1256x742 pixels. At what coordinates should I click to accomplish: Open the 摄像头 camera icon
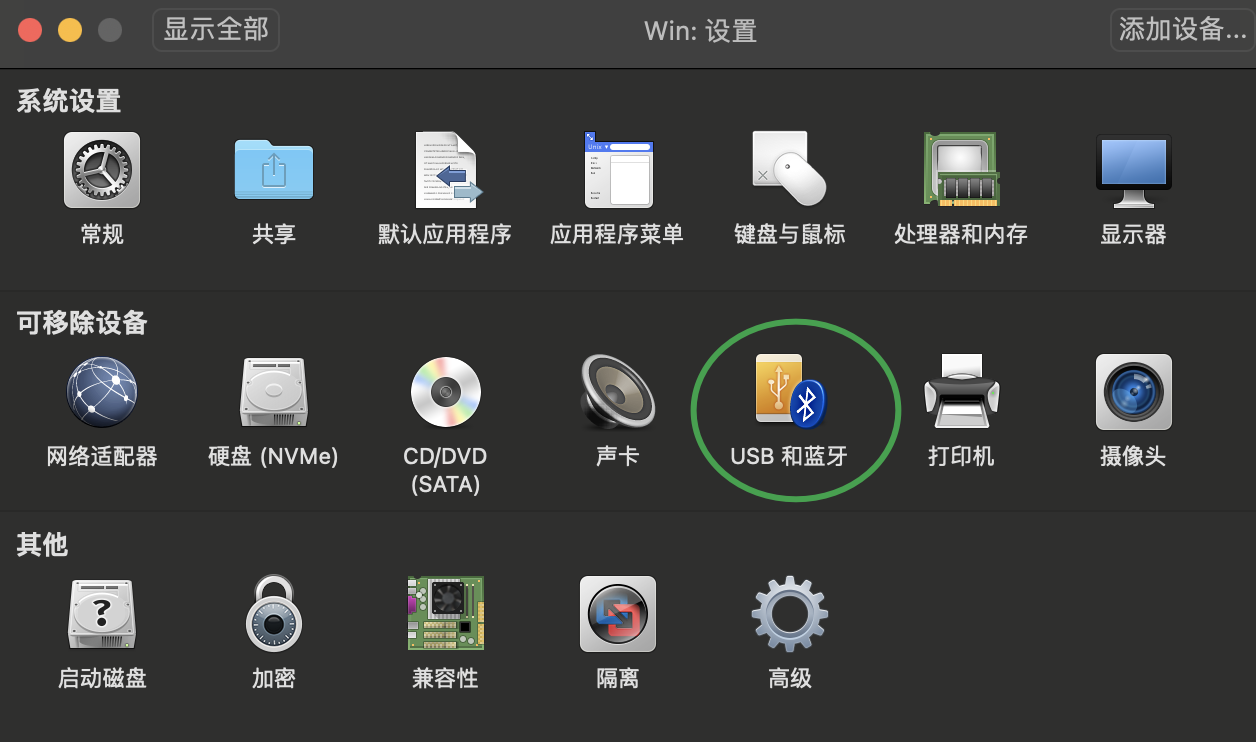pyautogui.click(x=1133, y=392)
